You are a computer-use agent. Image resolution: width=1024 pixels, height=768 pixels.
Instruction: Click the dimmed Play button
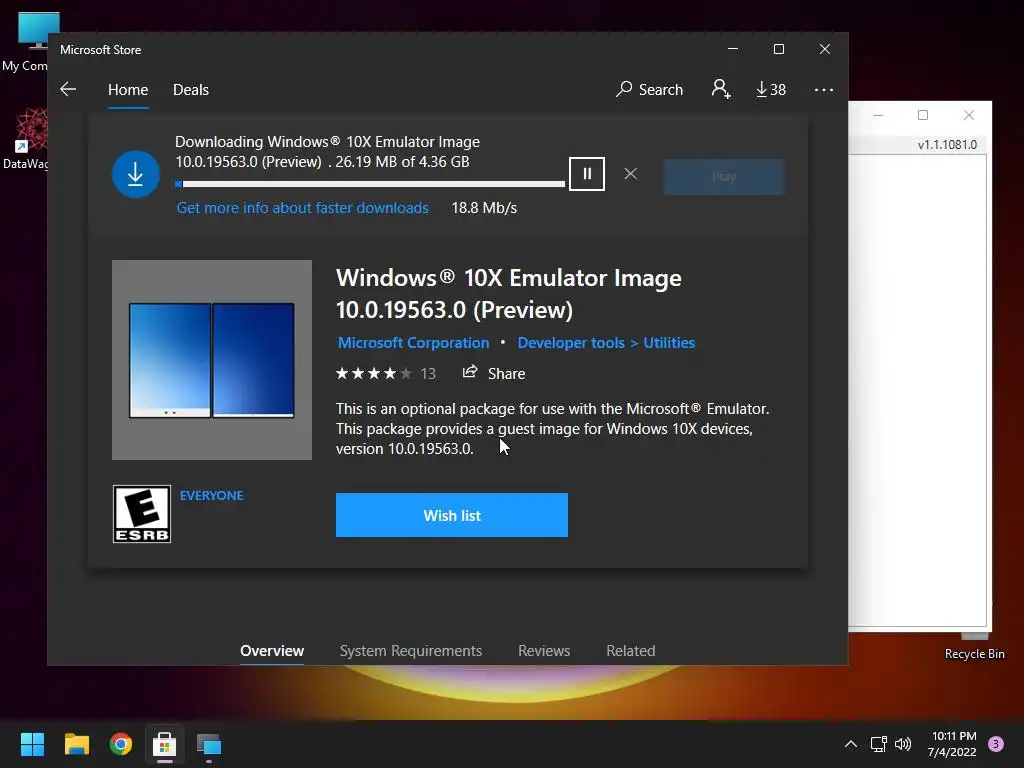pyautogui.click(x=724, y=176)
